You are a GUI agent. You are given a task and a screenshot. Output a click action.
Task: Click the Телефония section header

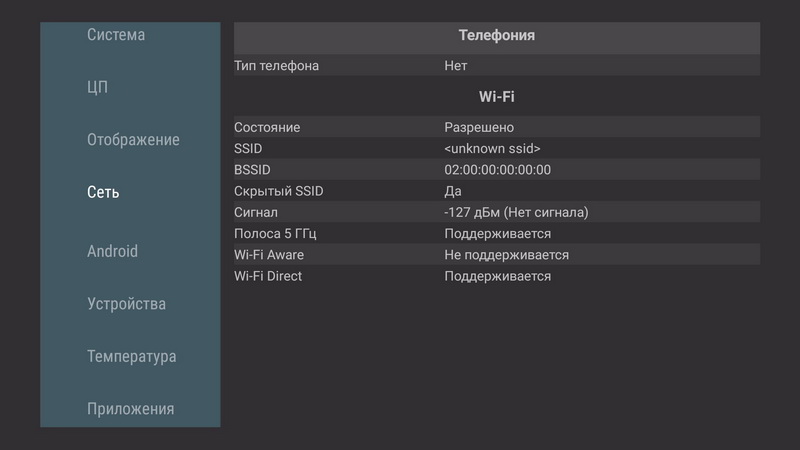496,35
